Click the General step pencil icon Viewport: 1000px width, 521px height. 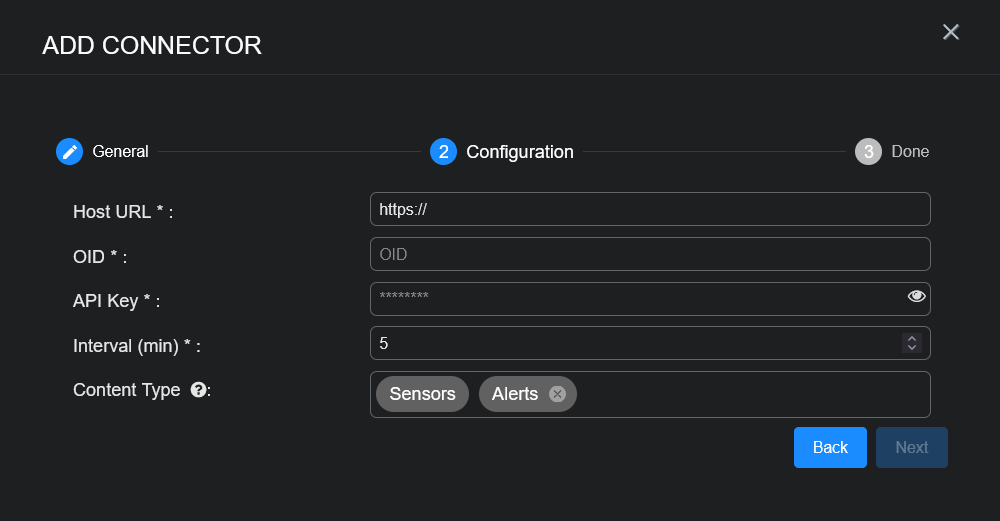pos(69,152)
